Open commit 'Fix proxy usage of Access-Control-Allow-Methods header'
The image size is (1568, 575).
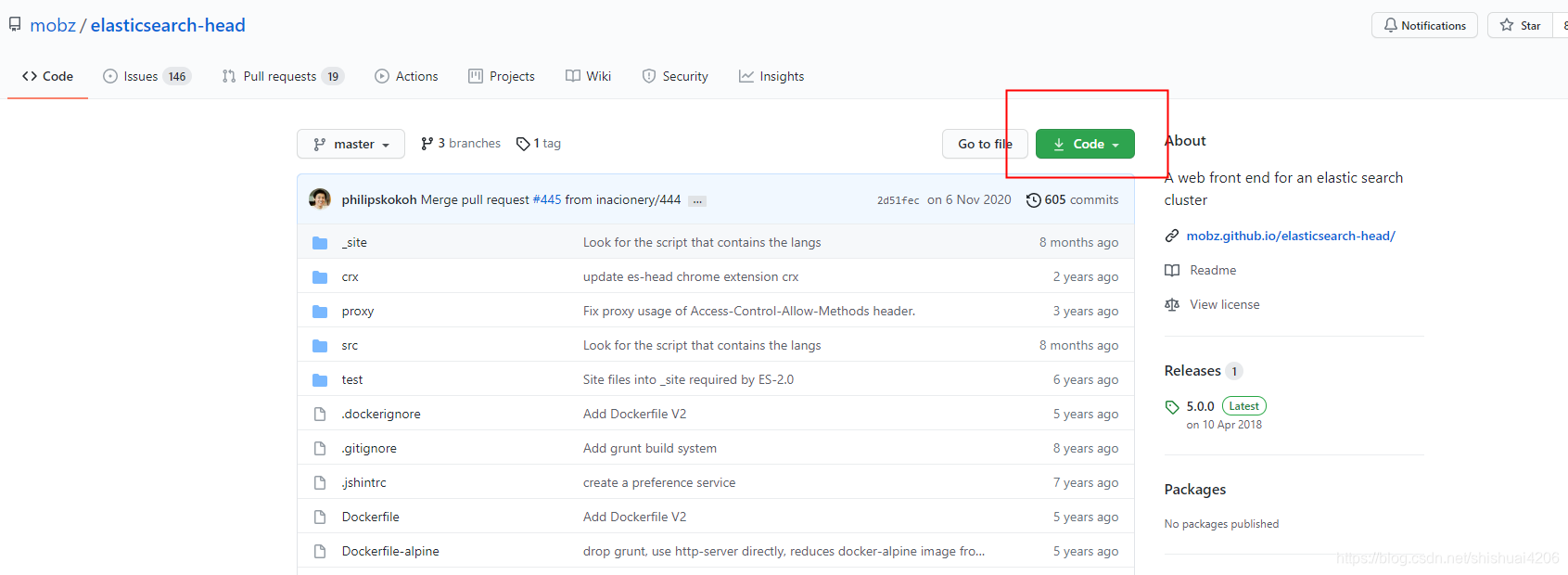click(x=749, y=312)
